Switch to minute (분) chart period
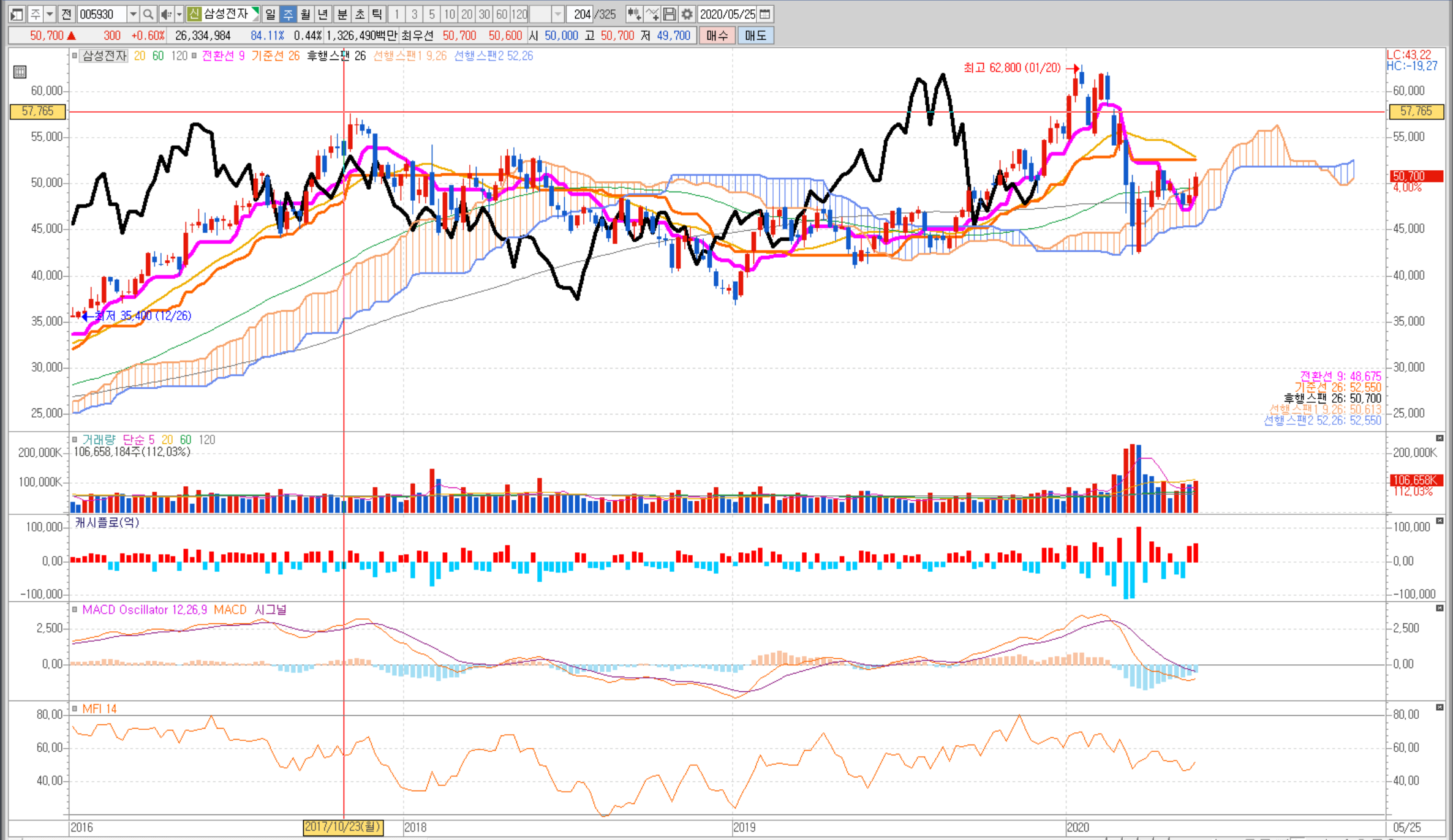Screen dimensions: 1453x840 click(x=342, y=13)
